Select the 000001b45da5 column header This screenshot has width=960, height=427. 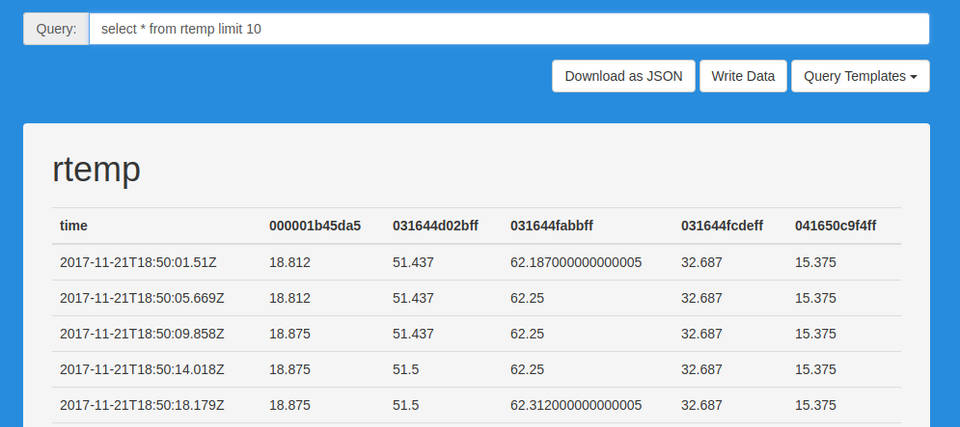point(314,226)
